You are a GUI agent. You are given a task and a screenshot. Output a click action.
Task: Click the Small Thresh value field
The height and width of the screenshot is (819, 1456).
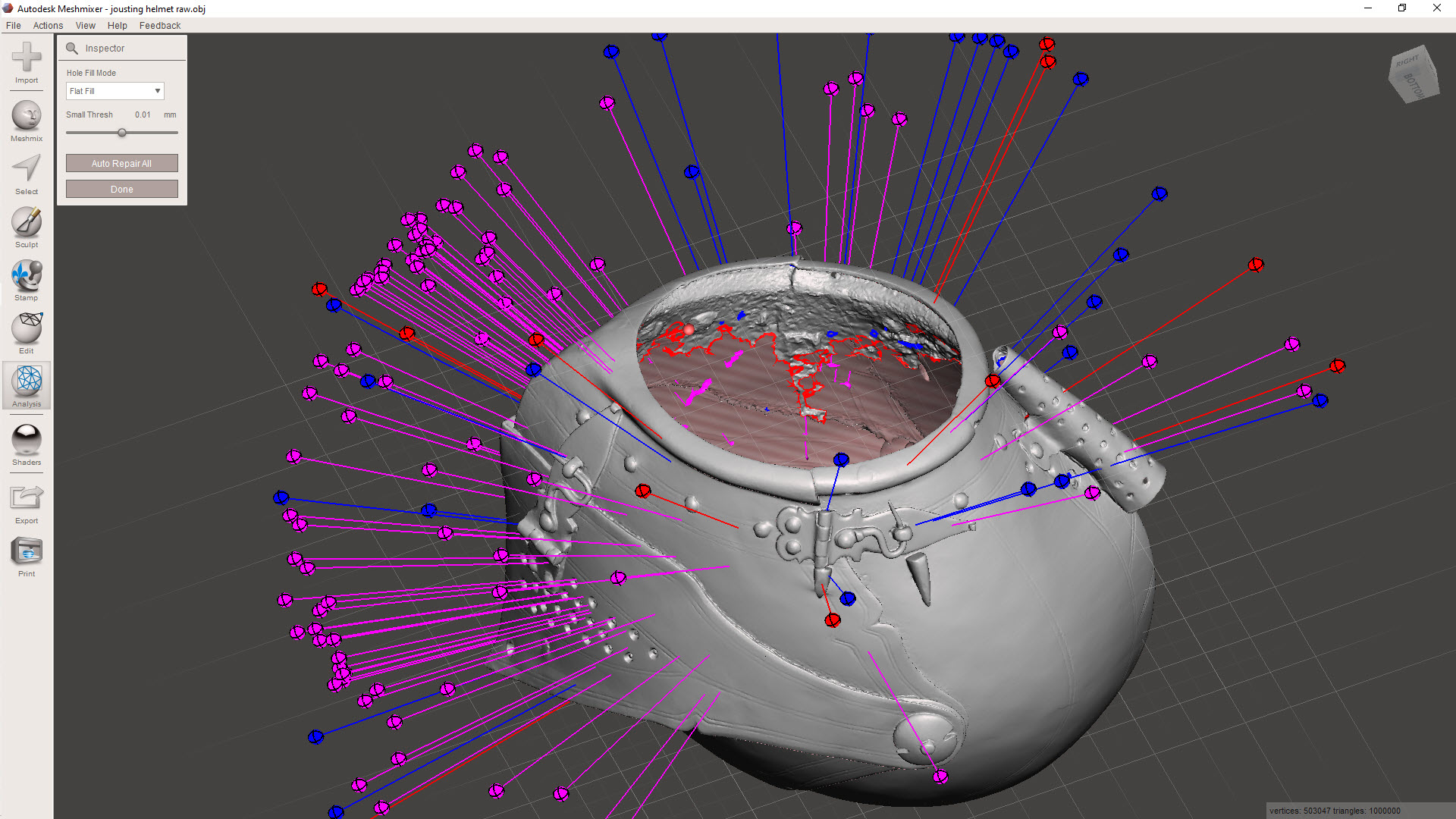click(143, 115)
